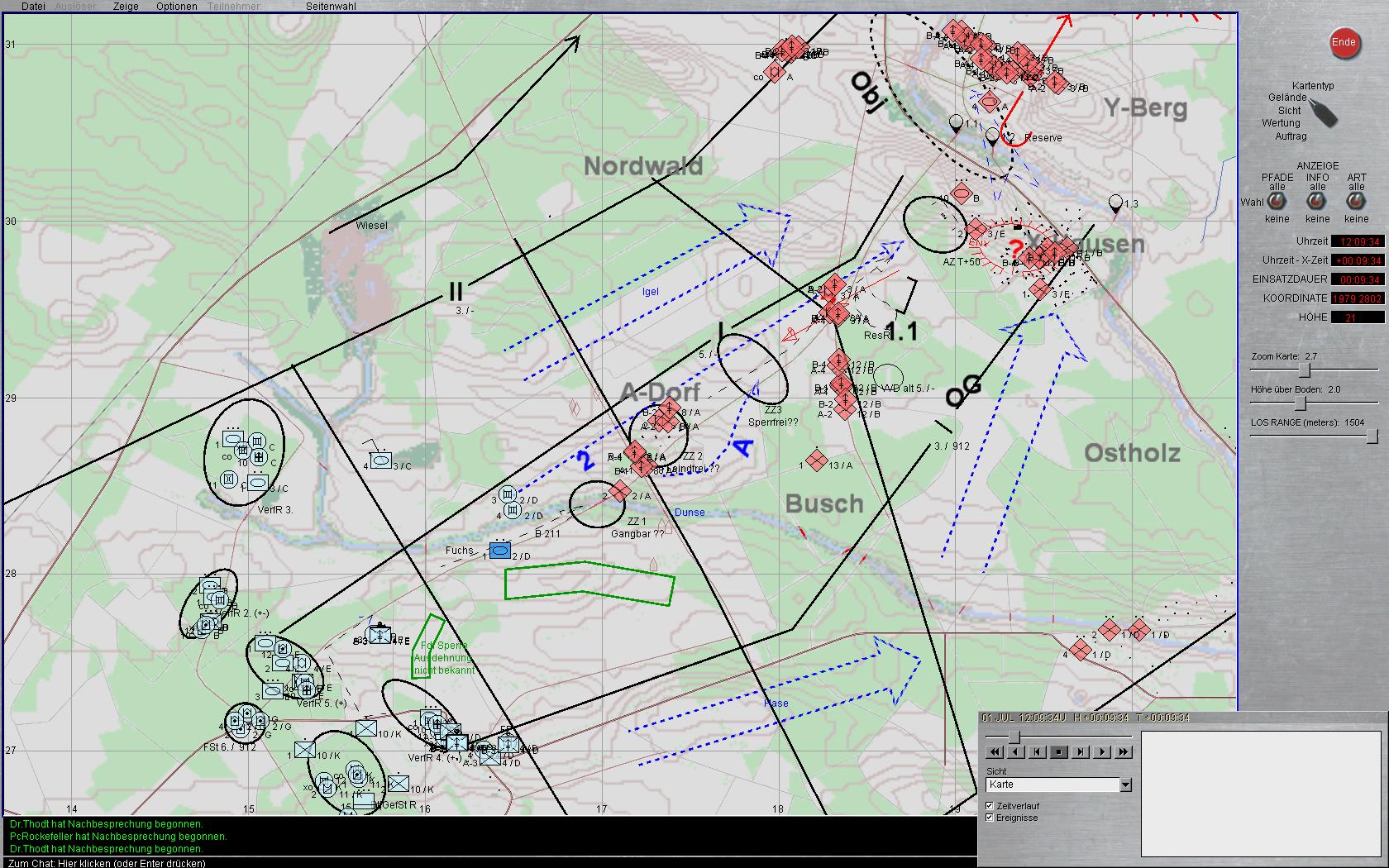Click the fast-forward playback button
Image resolution: width=1389 pixels, height=868 pixels.
[1123, 752]
